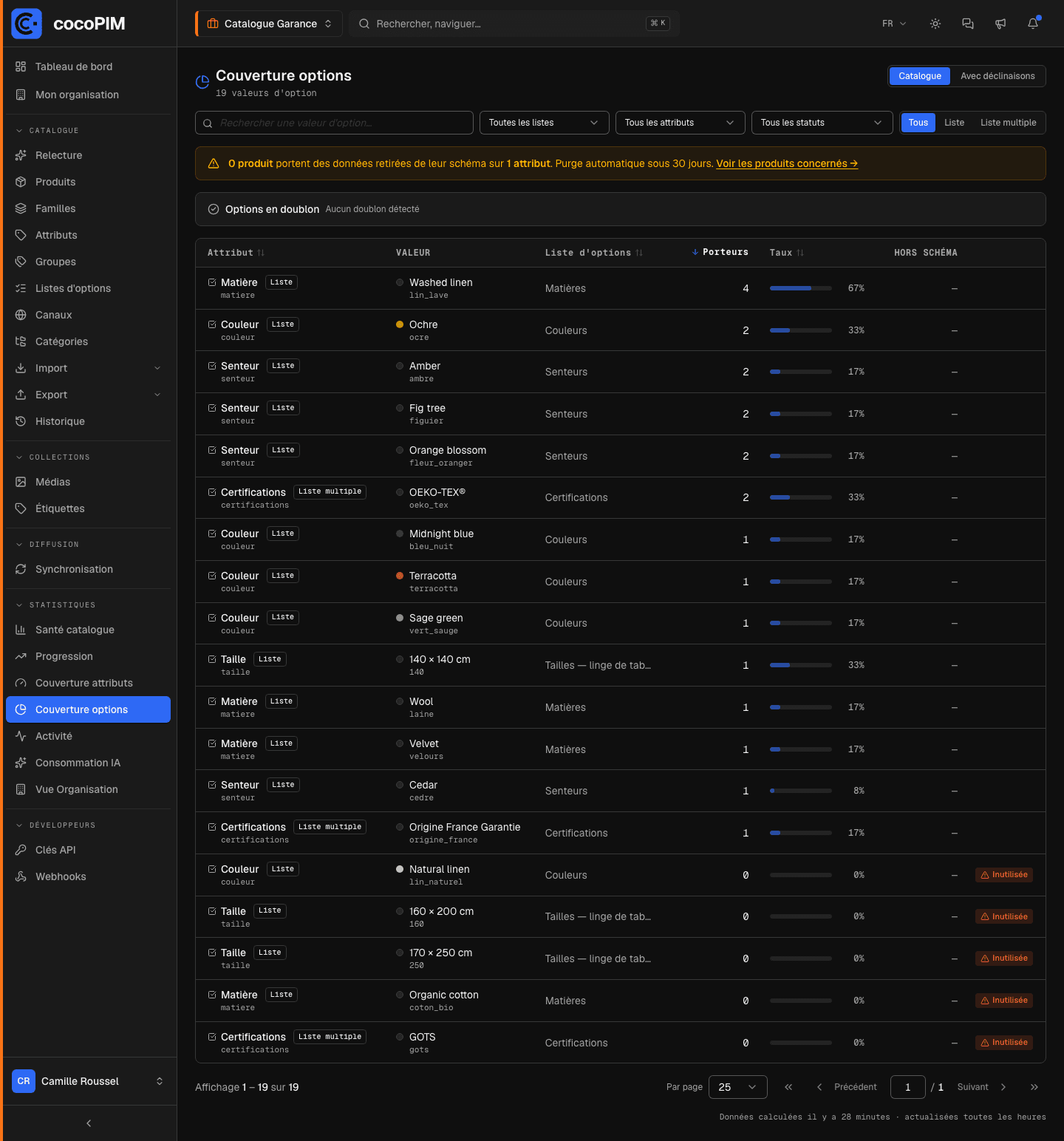Go to Produits in the sidebar

pos(88,182)
